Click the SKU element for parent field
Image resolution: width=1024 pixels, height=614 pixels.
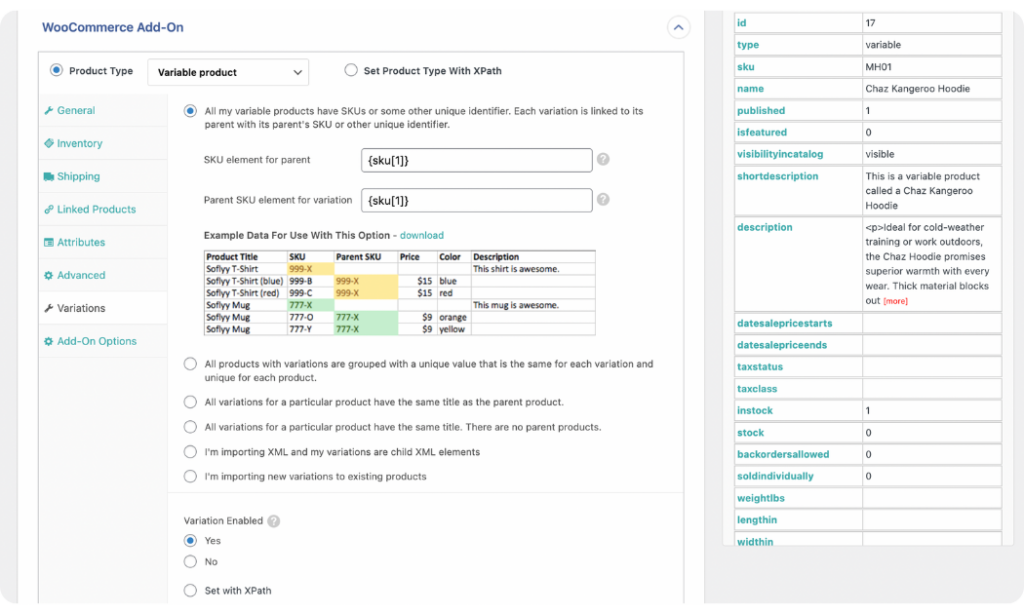[x=477, y=160]
